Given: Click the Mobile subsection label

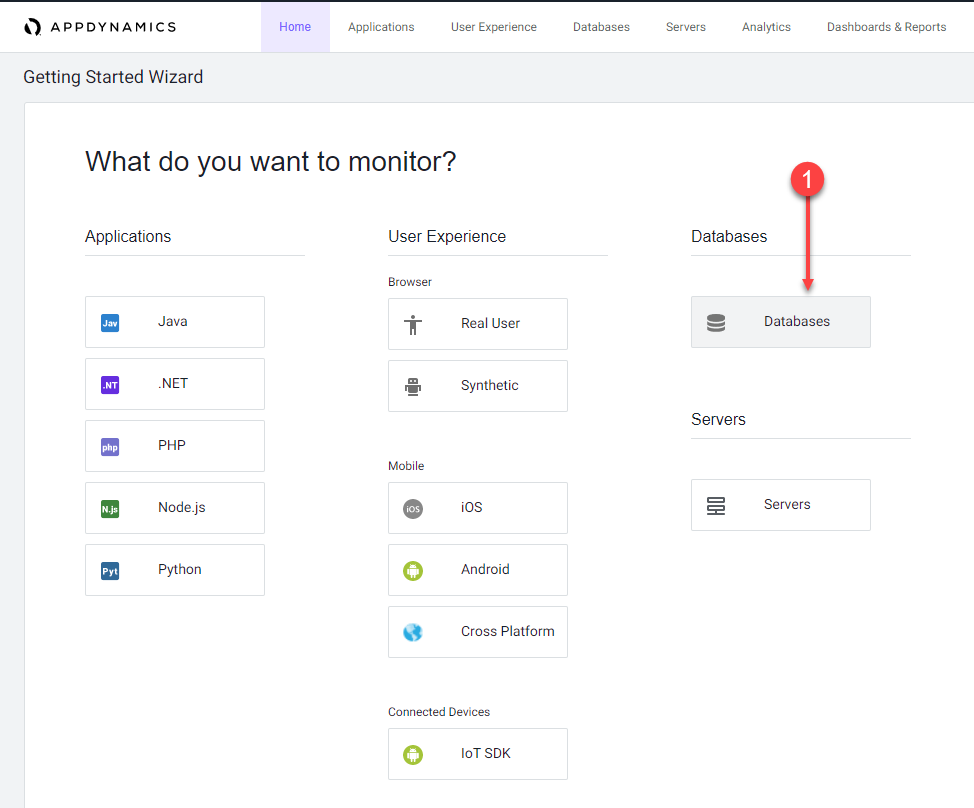Looking at the screenshot, I should pyautogui.click(x=406, y=466).
